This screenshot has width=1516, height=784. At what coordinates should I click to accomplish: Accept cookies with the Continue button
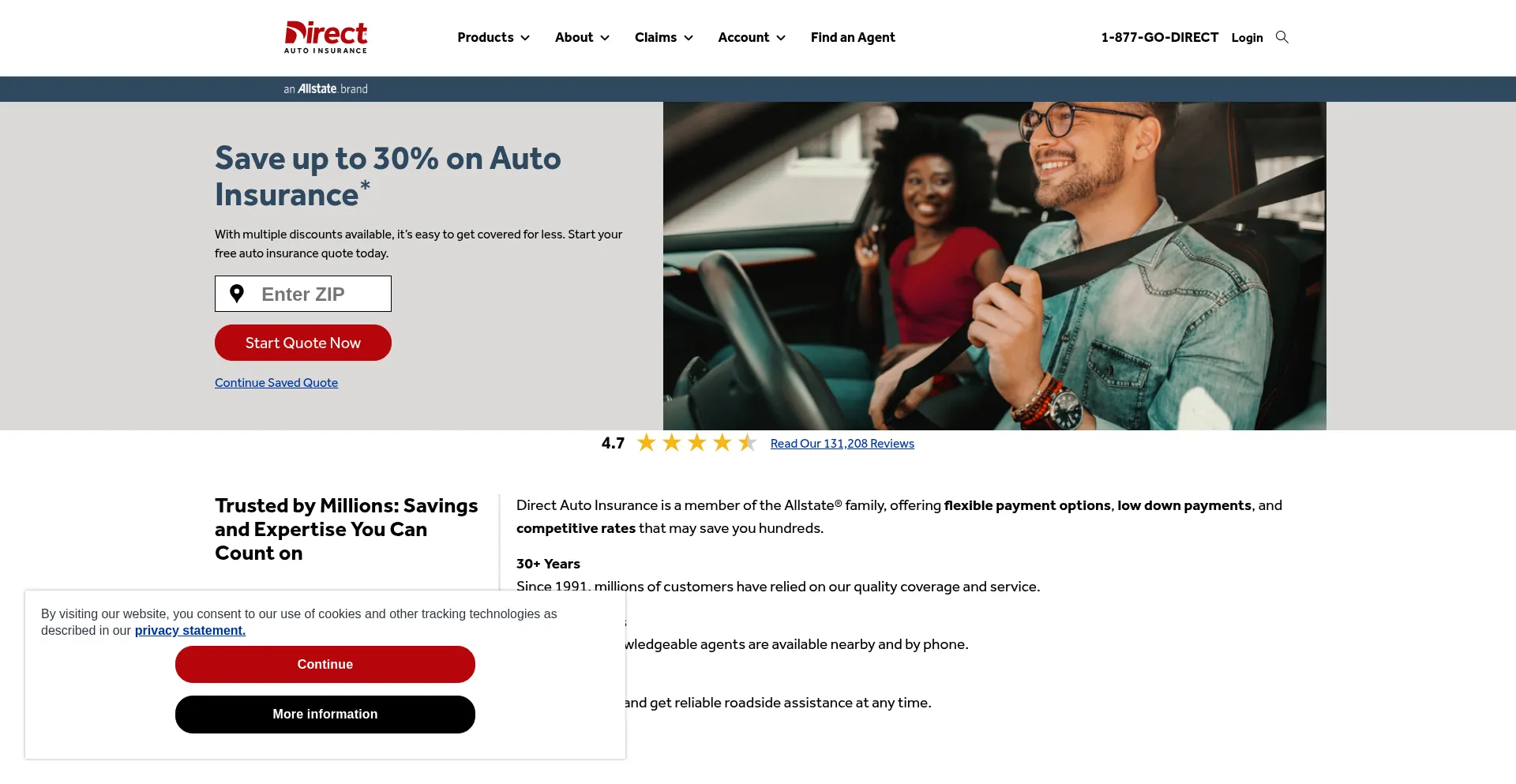pos(325,664)
